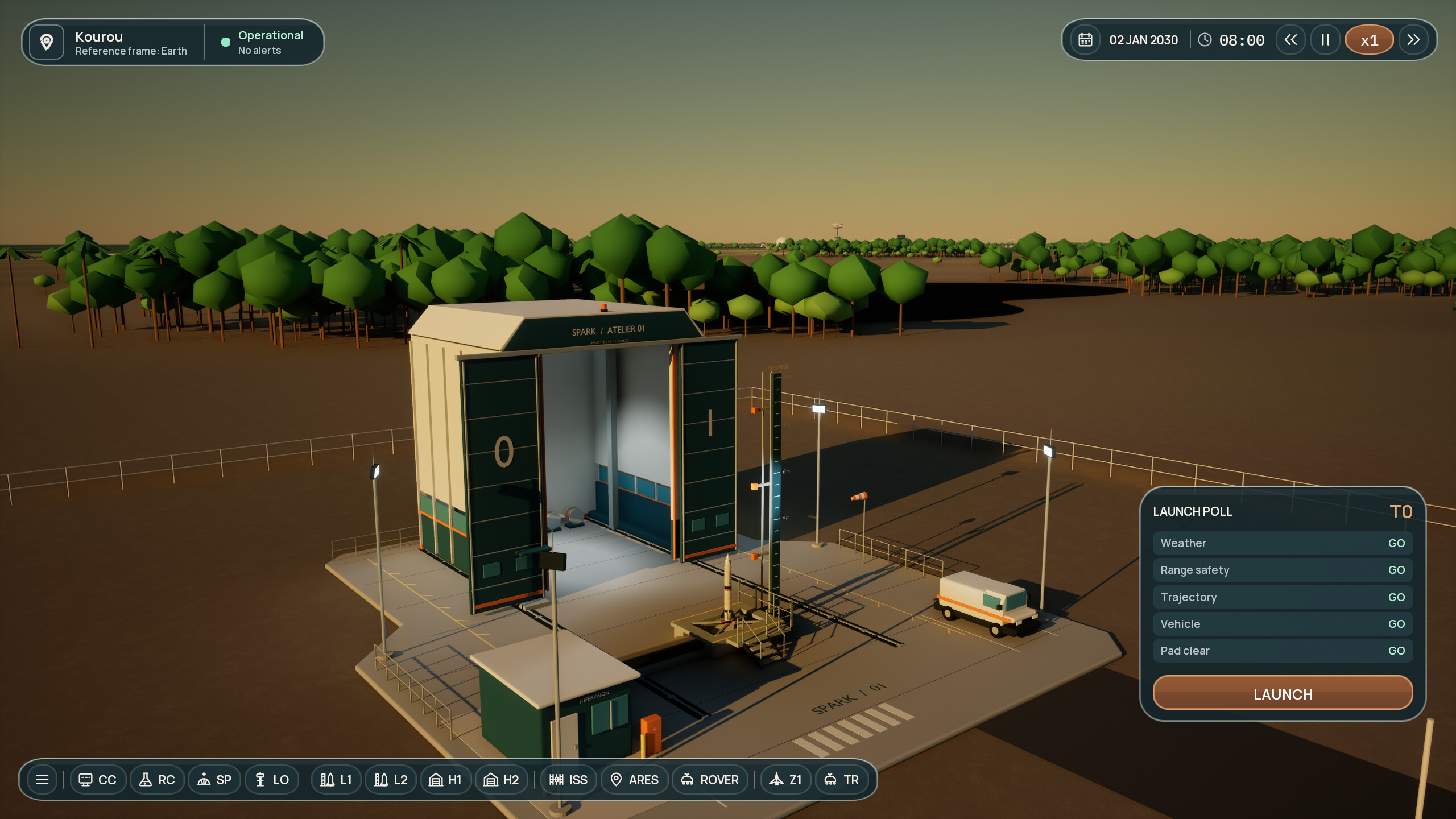Click the clock time icon
The image size is (1456, 819).
pos(1205,40)
